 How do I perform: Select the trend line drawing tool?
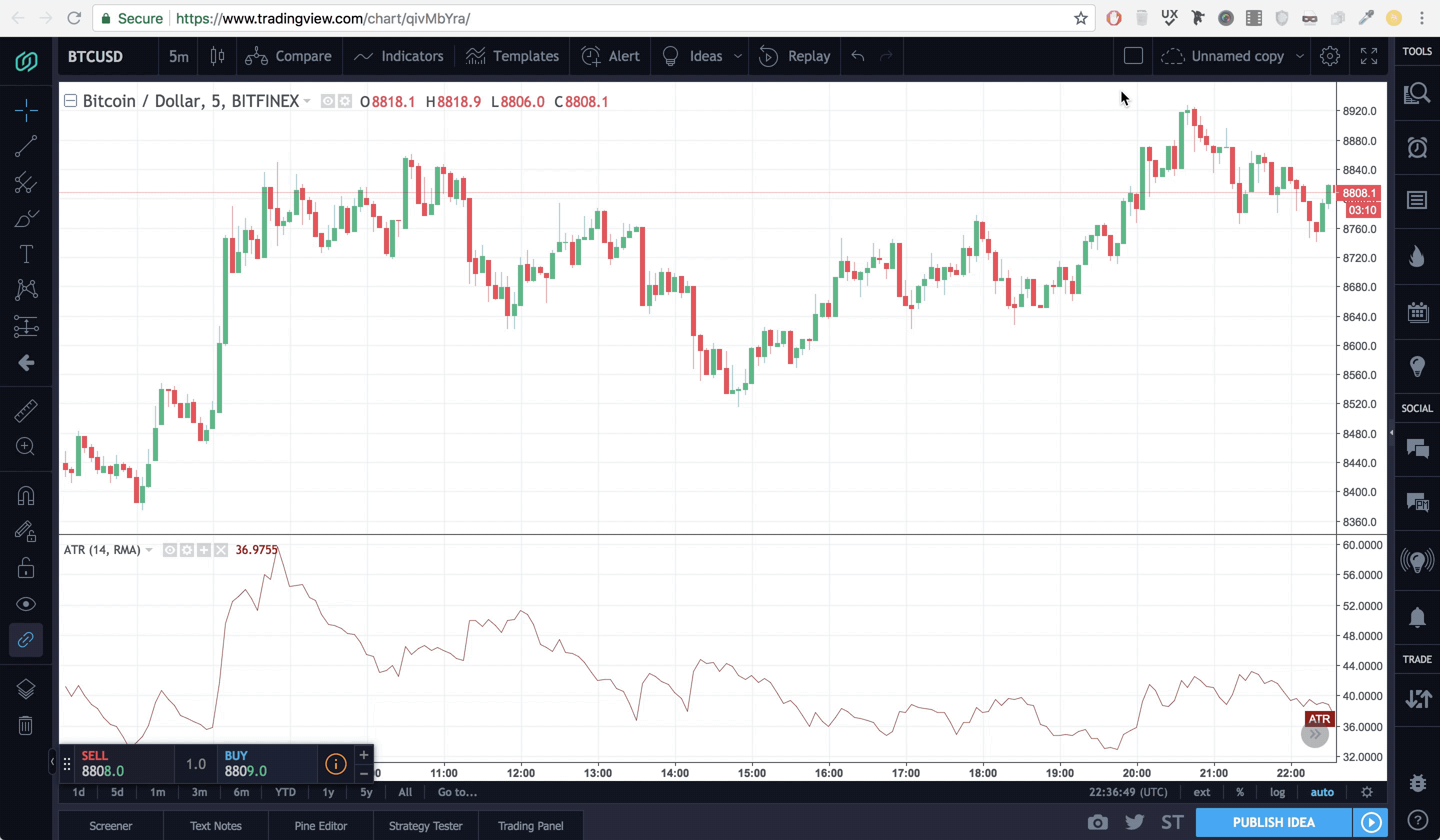pyautogui.click(x=25, y=146)
